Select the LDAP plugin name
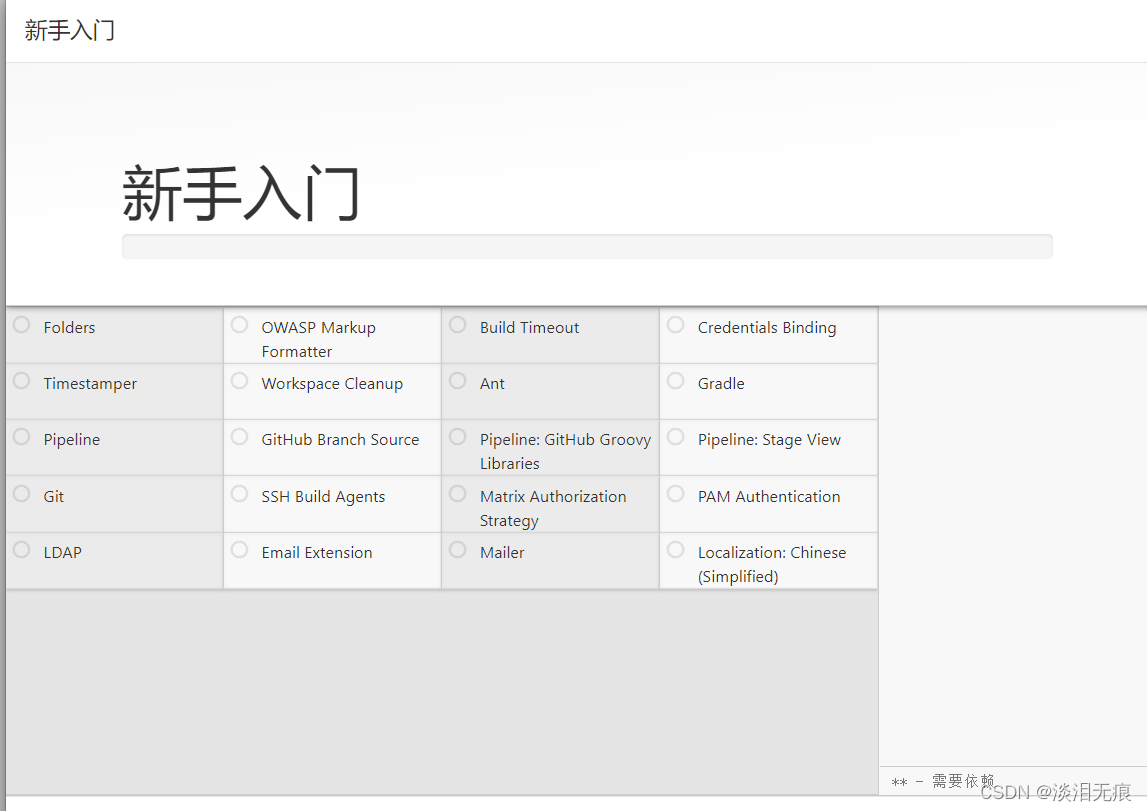This screenshot has height=811, width=1147. pyautogui.click(x=62, y=552)
